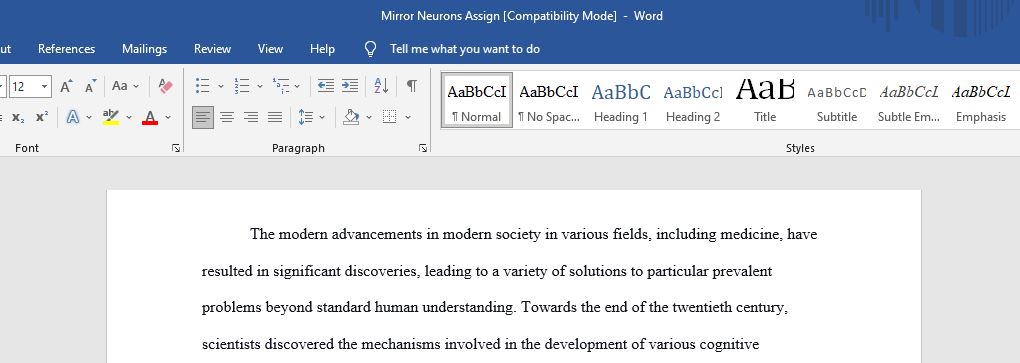This screenshot has width=1020, height=363.
Task: Click the word "twentieth" in the paragraph
Action: point(701,307)
